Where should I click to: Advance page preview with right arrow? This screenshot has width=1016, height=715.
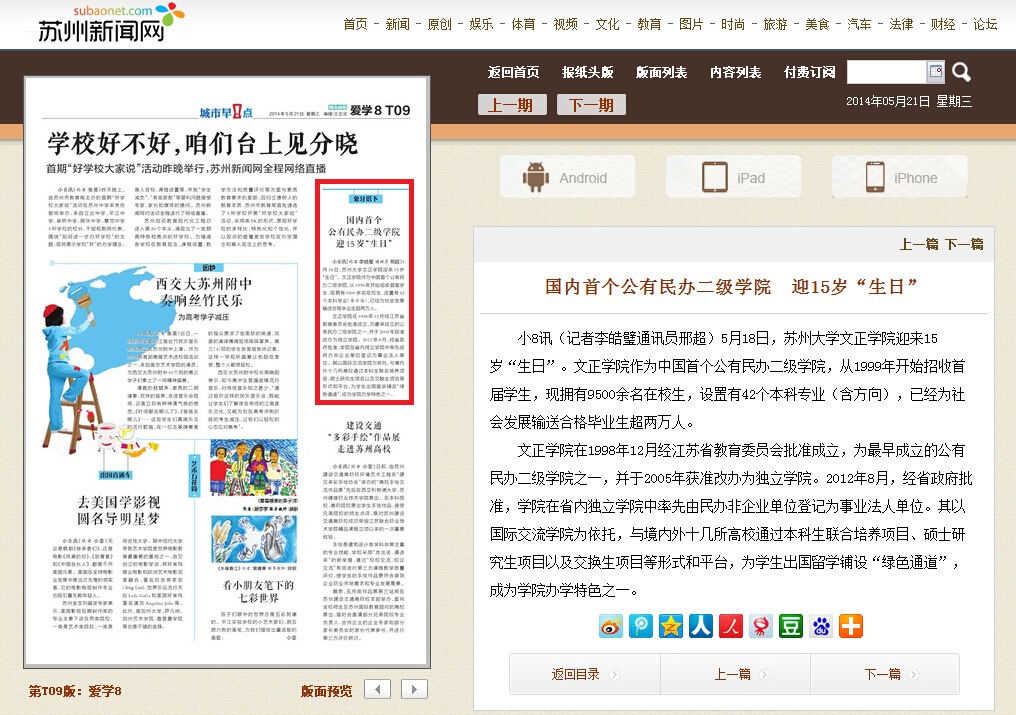pyautogui.click(x=414, y=689)
